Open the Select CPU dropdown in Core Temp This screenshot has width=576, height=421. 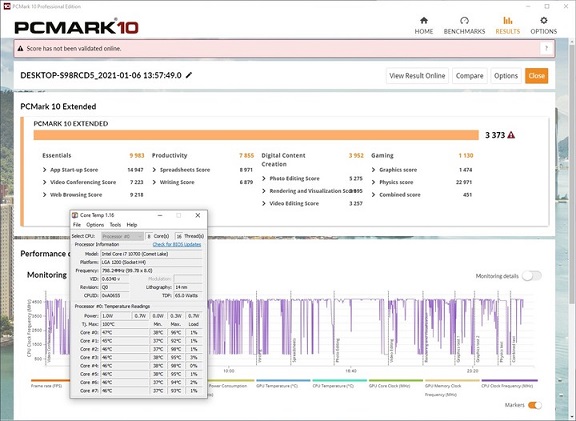coord(122,236)
